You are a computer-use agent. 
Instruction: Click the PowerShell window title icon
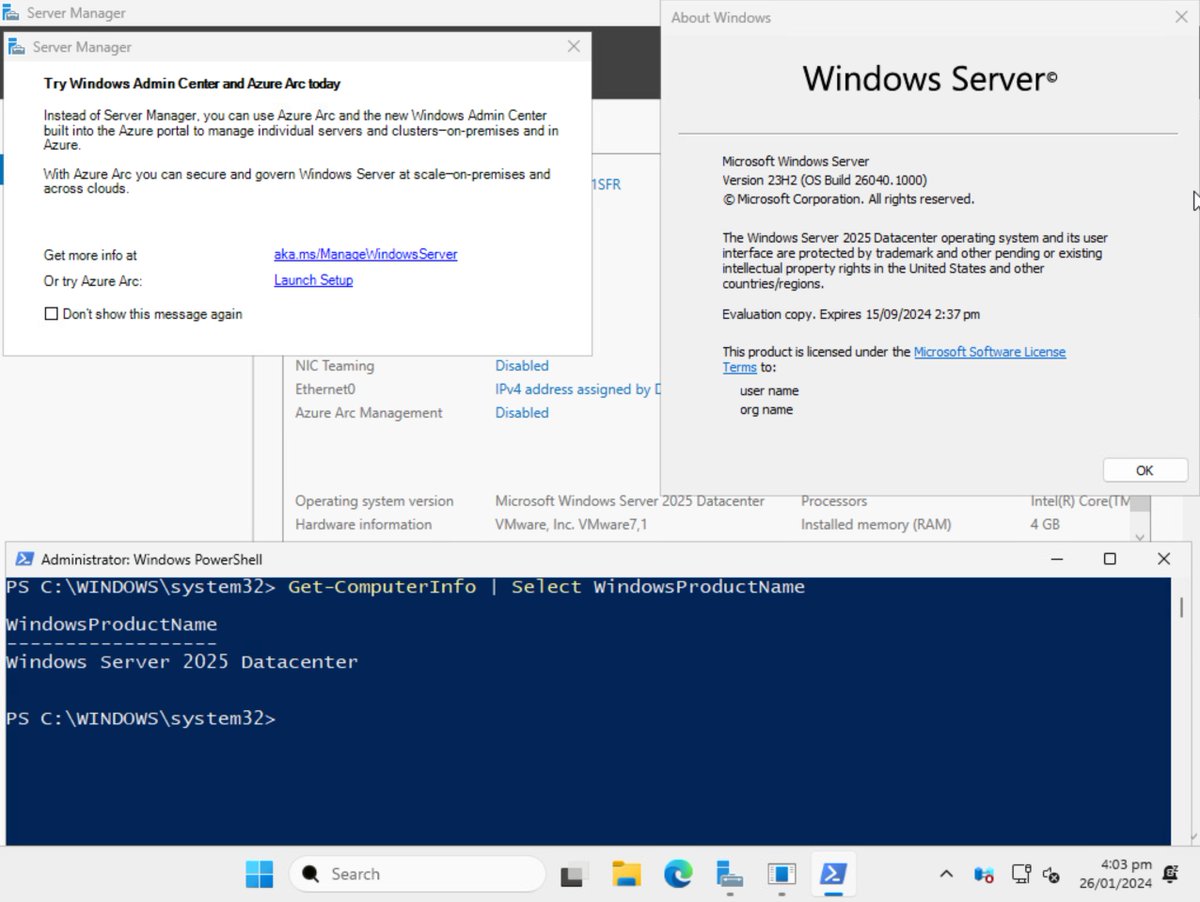(x=24, y=559)
